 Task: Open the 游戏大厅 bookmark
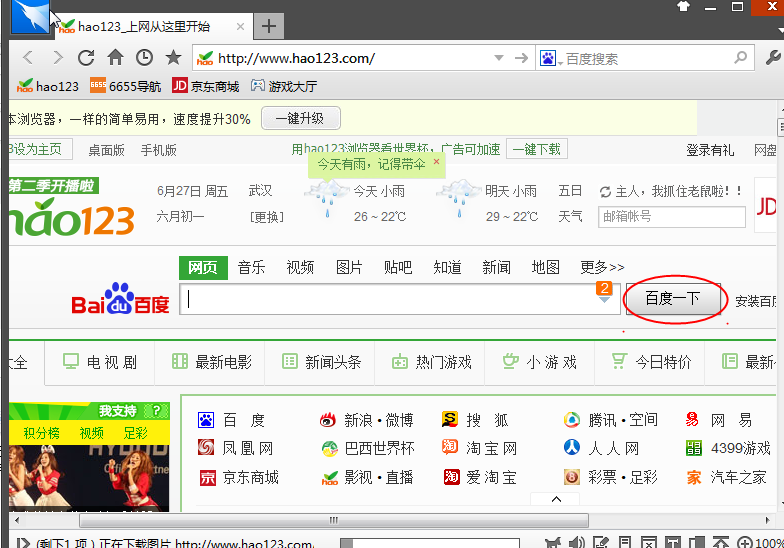284,86
